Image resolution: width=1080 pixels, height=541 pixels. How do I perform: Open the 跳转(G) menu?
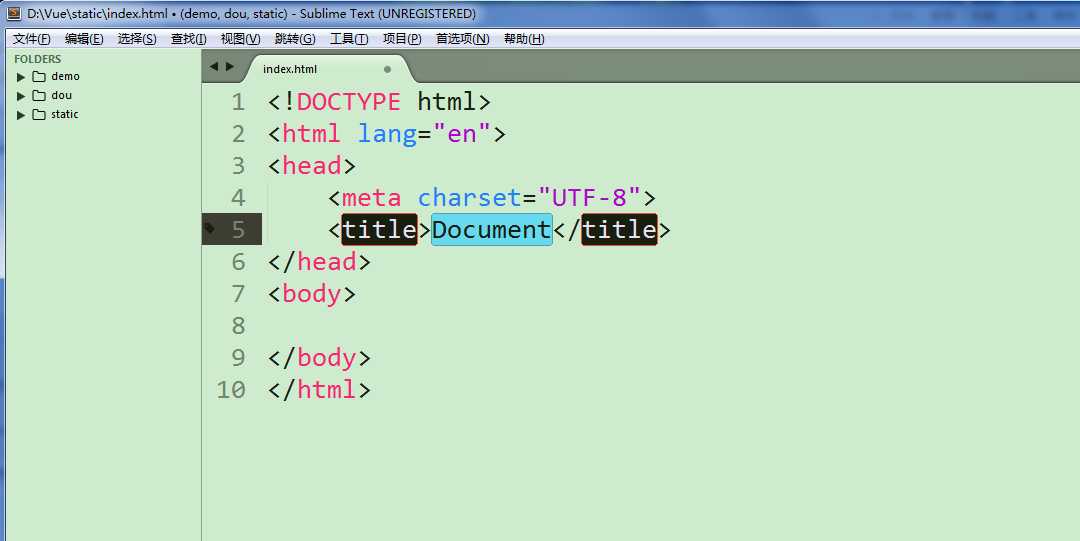pos(295,39)
